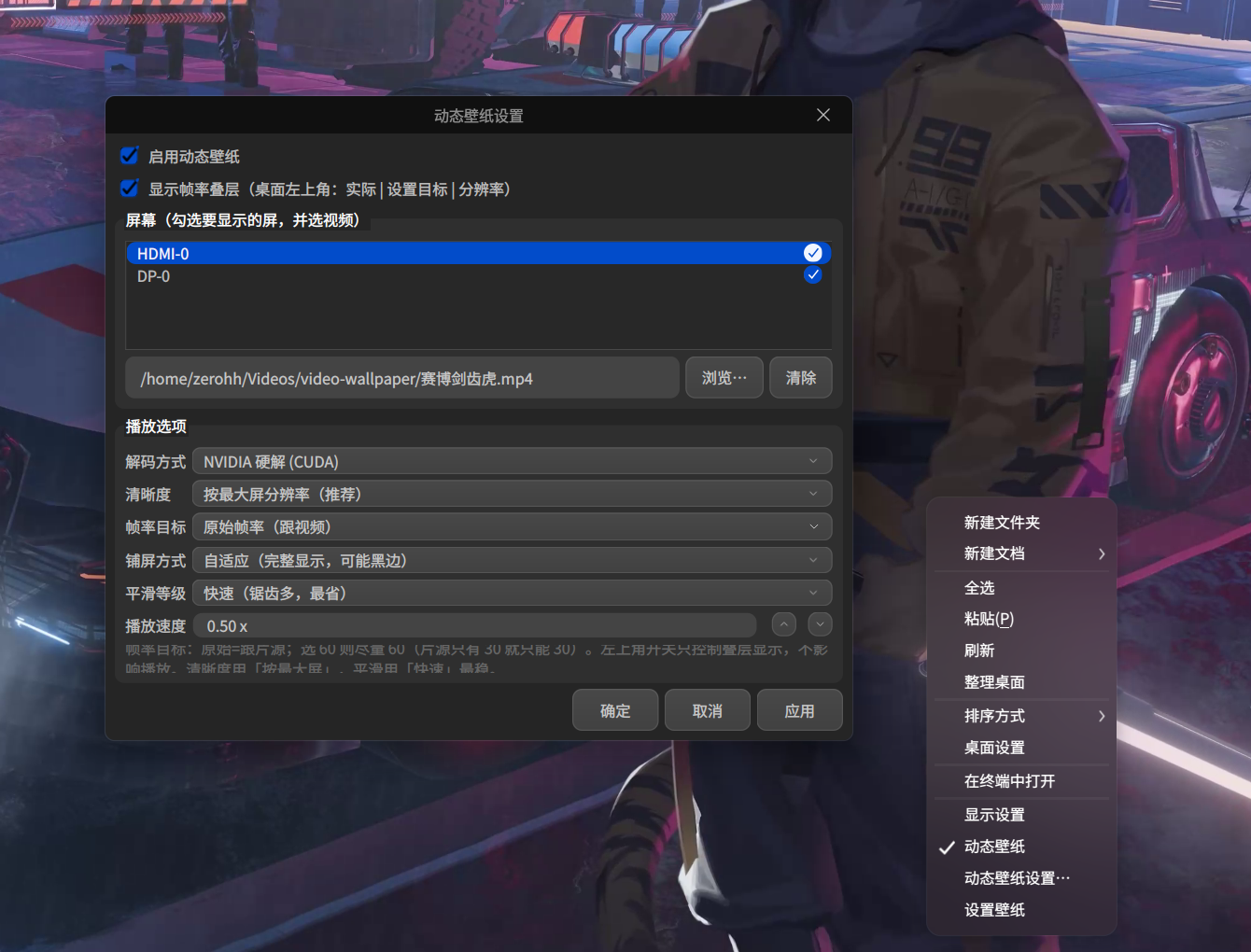1251x952 pixels.
Task: Open the 铺屏方式 dropdown
Action: click(513, 560)
